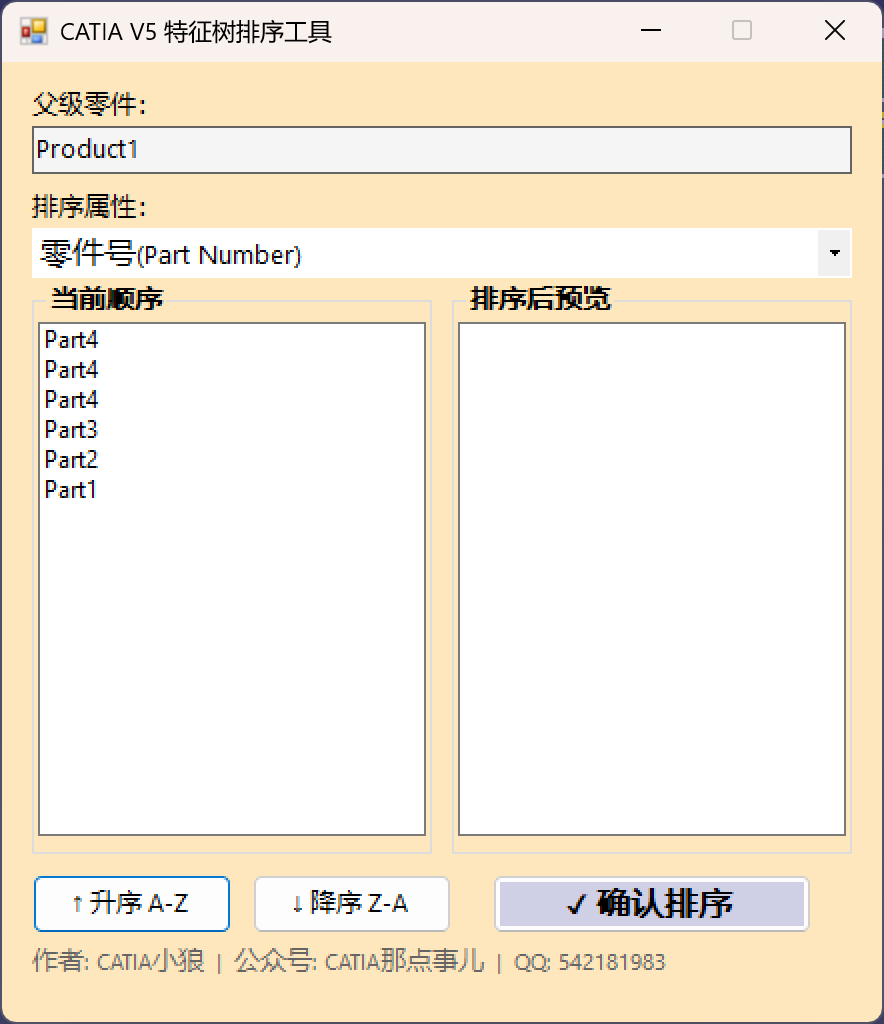884x1024 pixels.
Task: Confirm sorting with 确认排序 button
Action: click(652, 904)
